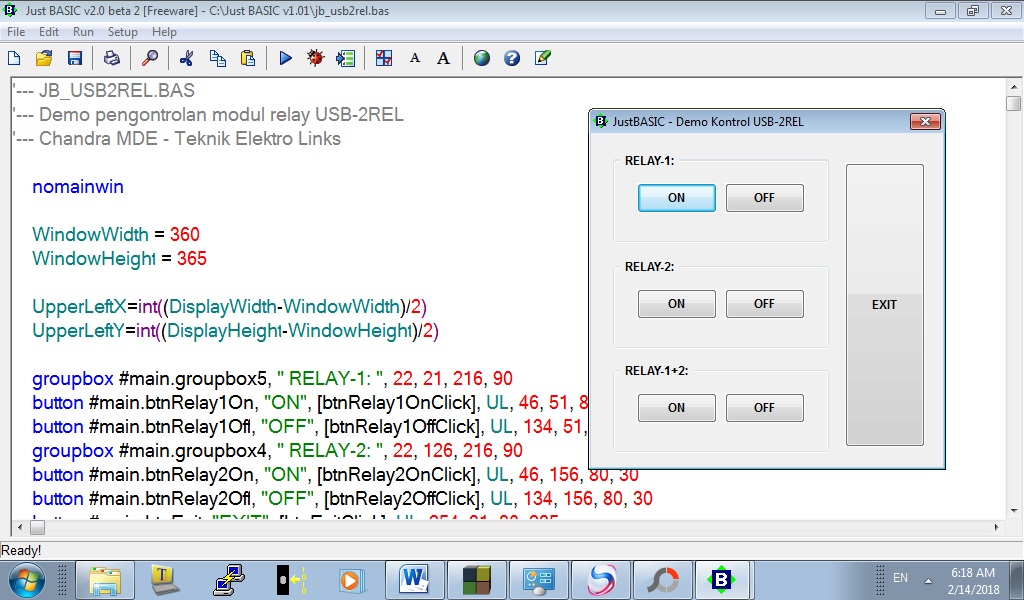The height and width of the screenshot is (600, 1024).
Task: Open a file with the folder icon
Action: pyautogui.click(x=44, y=58)
